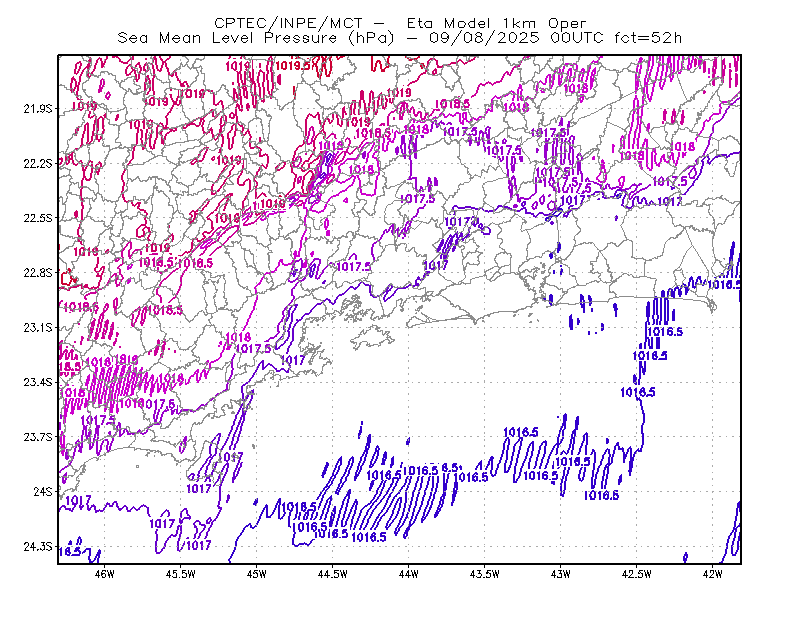Select the "43.5W" longitude axis label

(x=485, y=574)
